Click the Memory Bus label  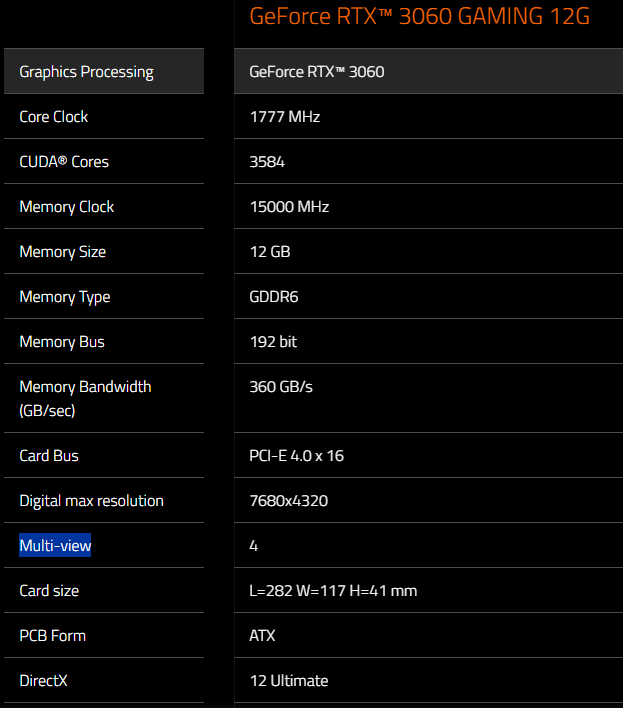[x=62, y=342]
